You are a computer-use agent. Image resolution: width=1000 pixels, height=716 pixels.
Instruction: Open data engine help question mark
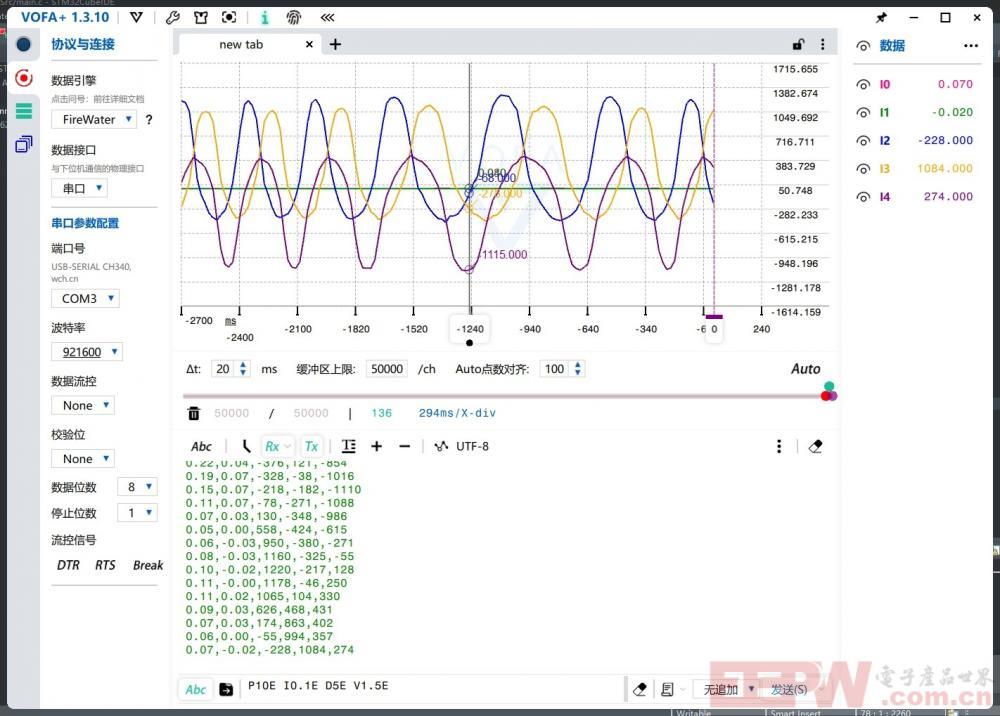(149, 119)
